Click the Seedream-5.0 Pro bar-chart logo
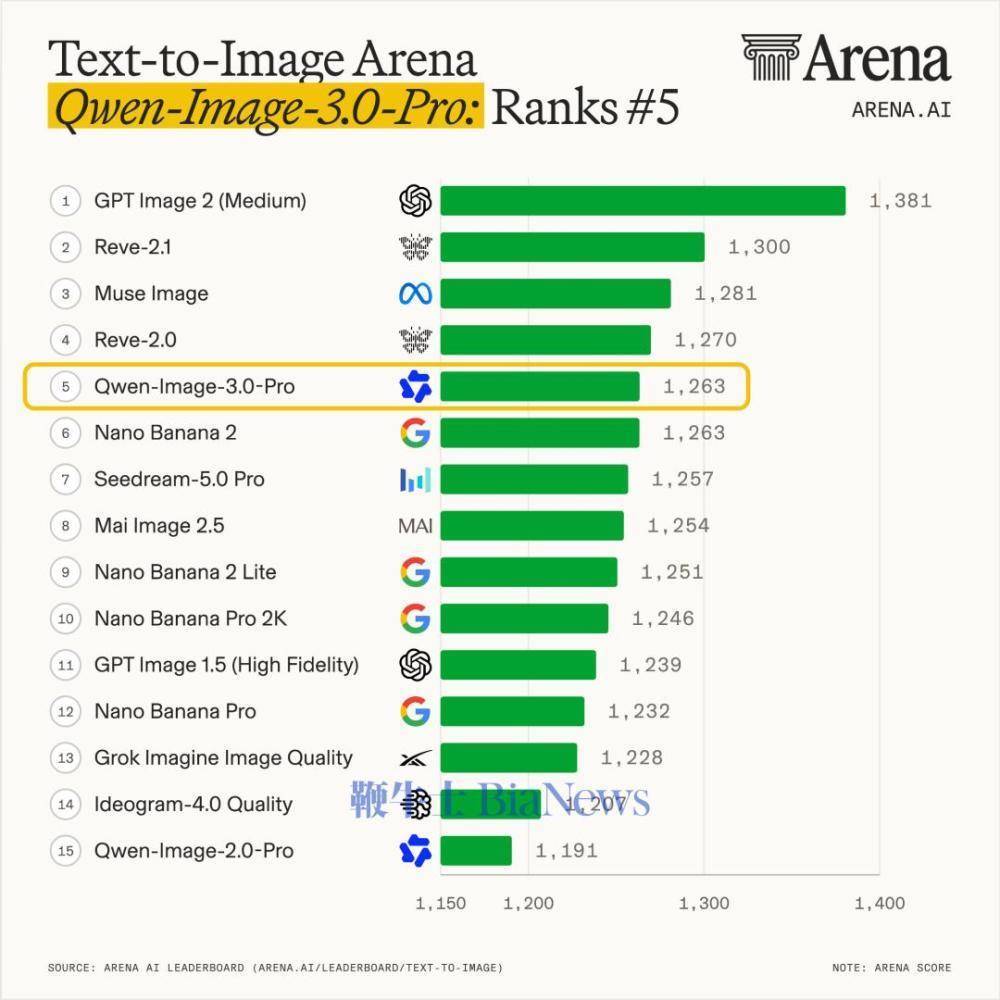 [415, 480]
